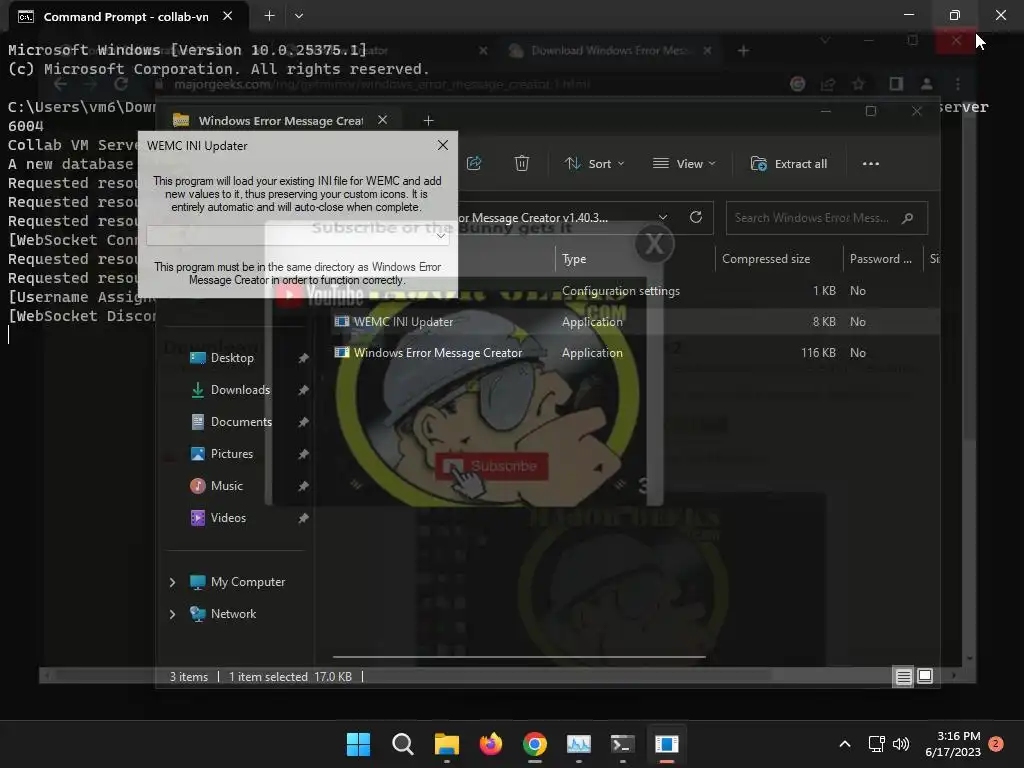The height and width of the screenshot is (768, 1024).
Task: Select Network in the sidebar
Action: pos(233,614)
